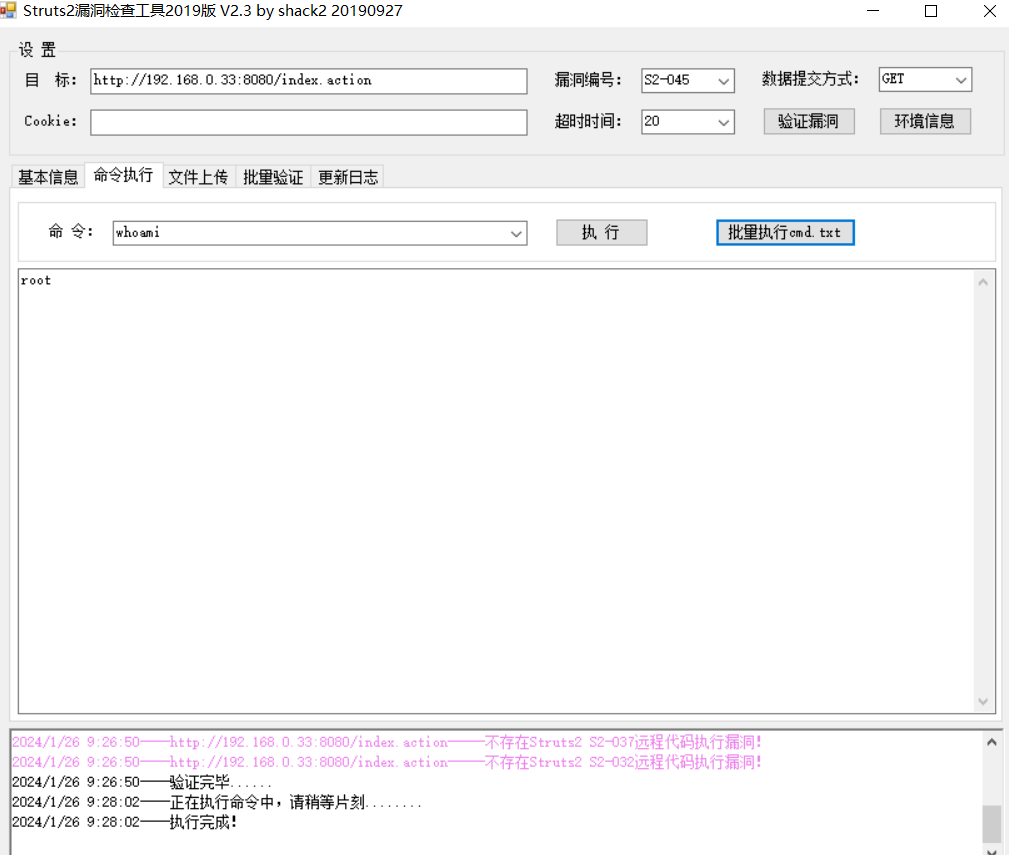Open the 超时时间 timeout dropdown
Screen dimensions: 1009x855
[723, 121]
